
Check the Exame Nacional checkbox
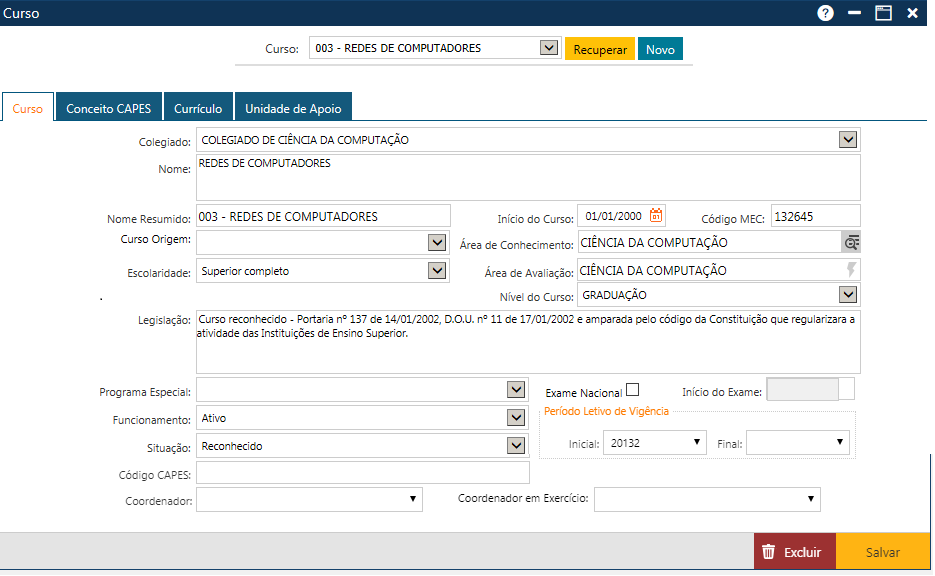click(x=632, y=390)
